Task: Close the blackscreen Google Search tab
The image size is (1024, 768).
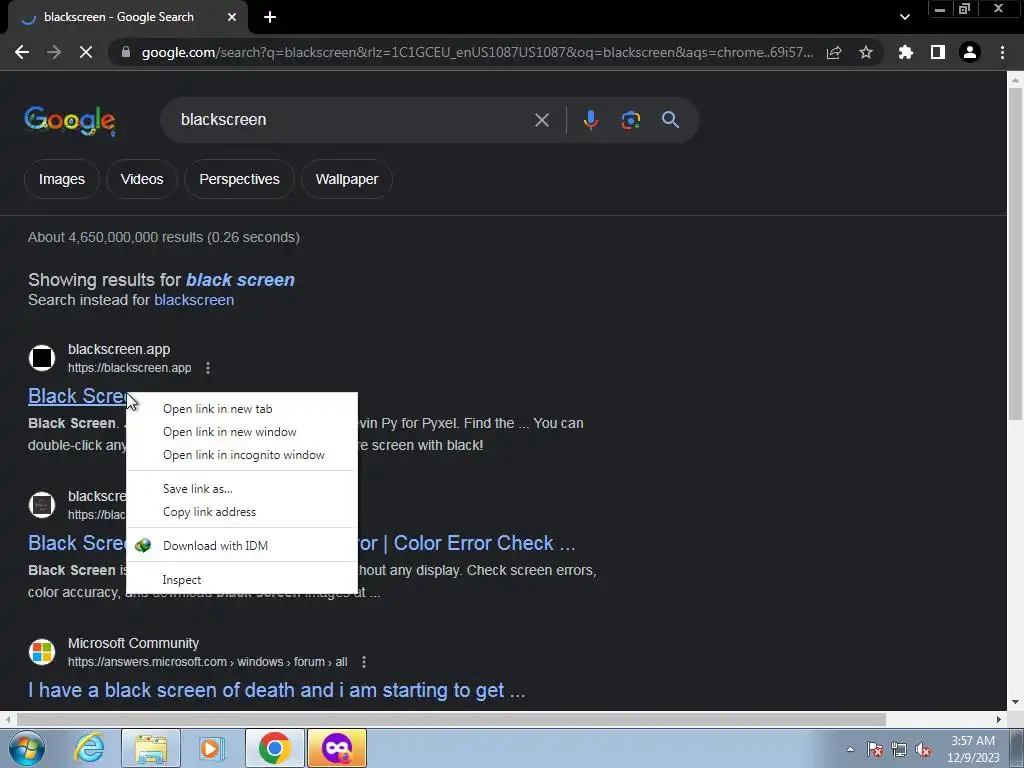Action: coord(232,17)
